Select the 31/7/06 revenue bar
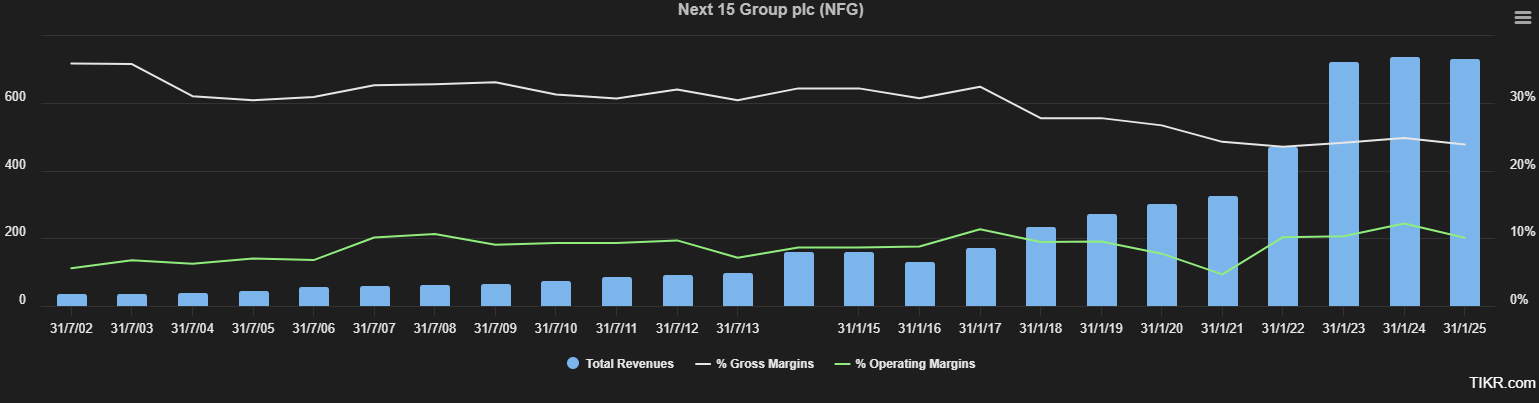The width and height of the screenshot is (1539, 403). [314, 296]
